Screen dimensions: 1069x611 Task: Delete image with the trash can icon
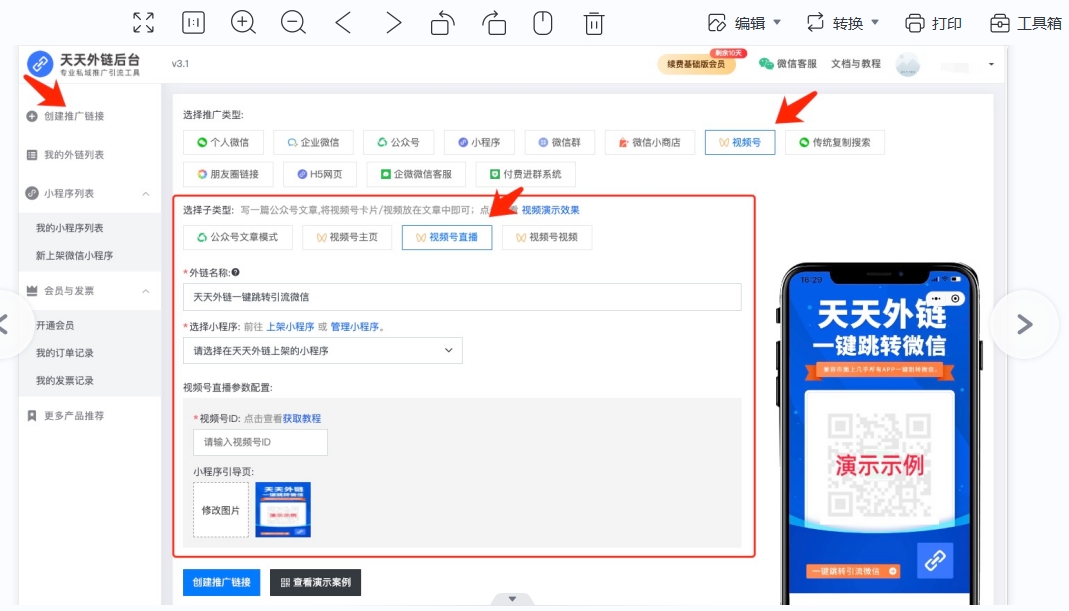tap(594, 23)
